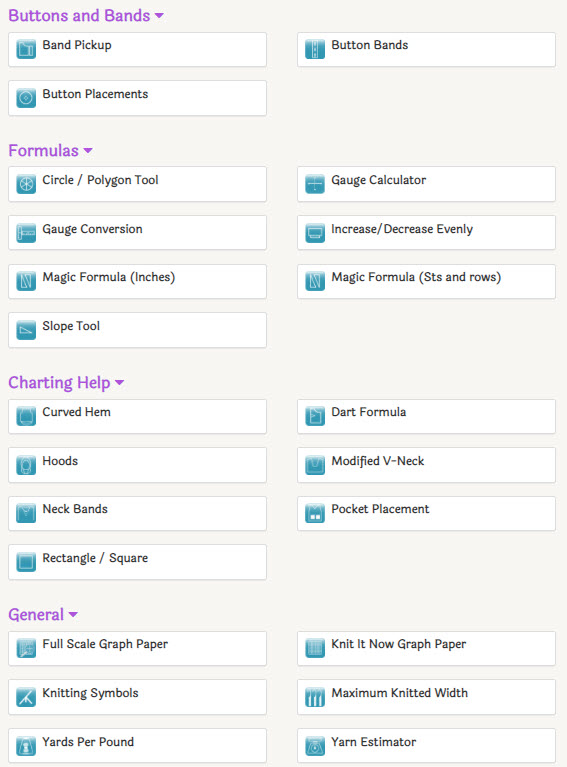Open Knit It Now Graph Paper

pyautogui.click(x=427, y=648)
